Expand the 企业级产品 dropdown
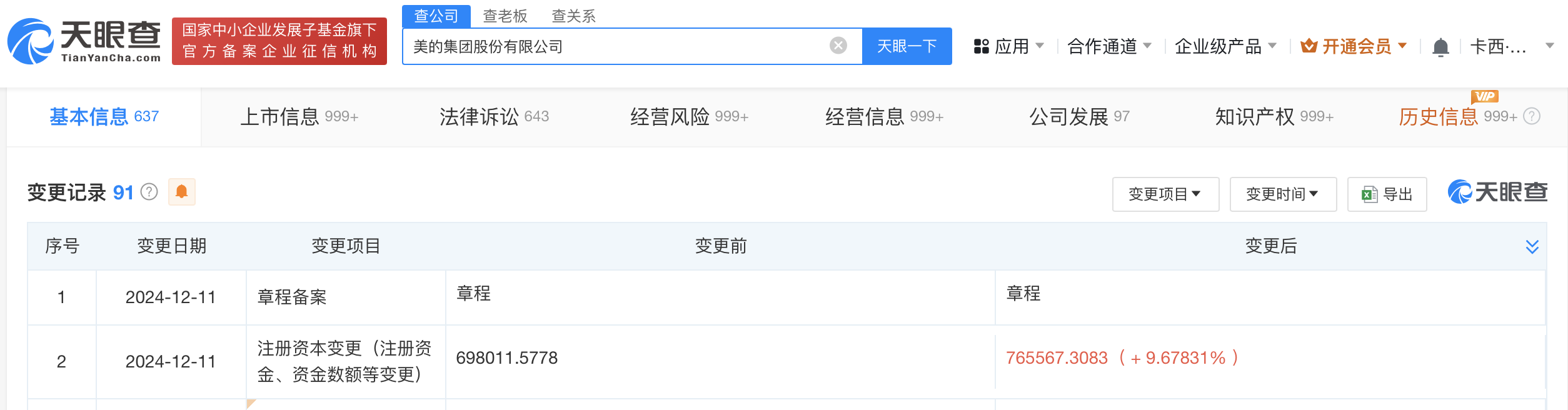Image resolution: width=1568 pixels, height=410 pixels. pos(1225,46)
